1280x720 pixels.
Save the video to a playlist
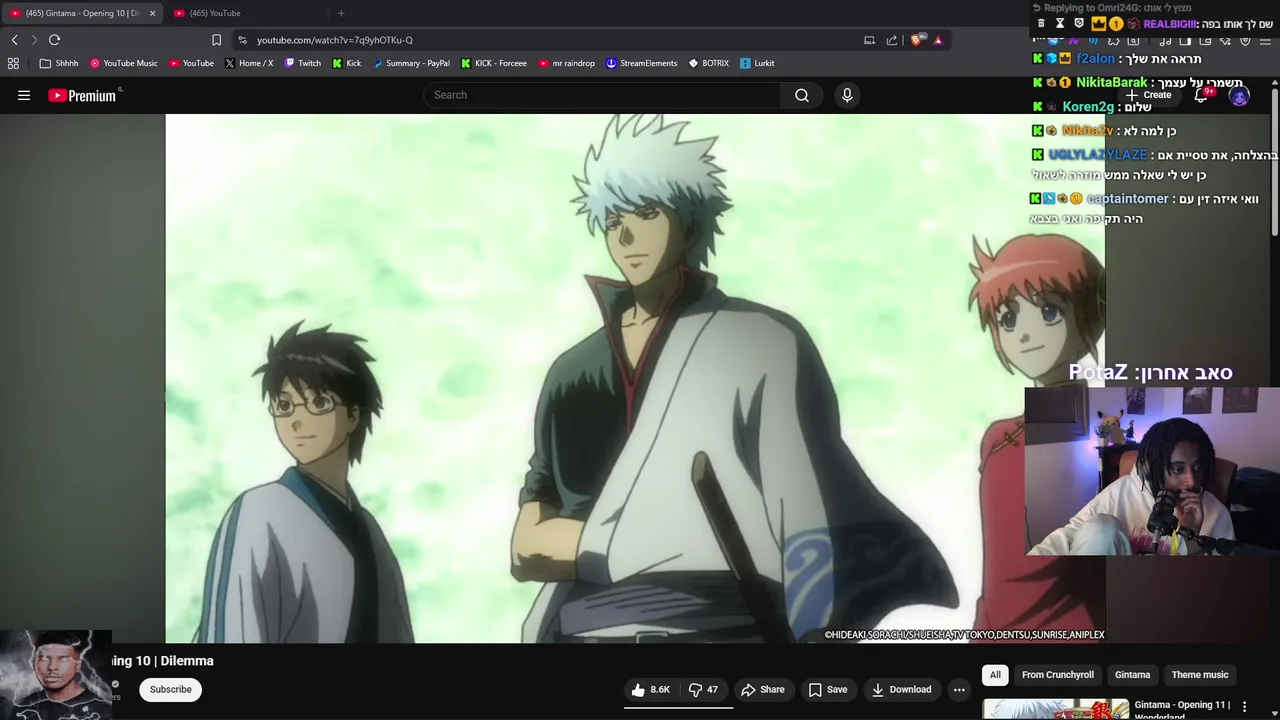[828, 689]
